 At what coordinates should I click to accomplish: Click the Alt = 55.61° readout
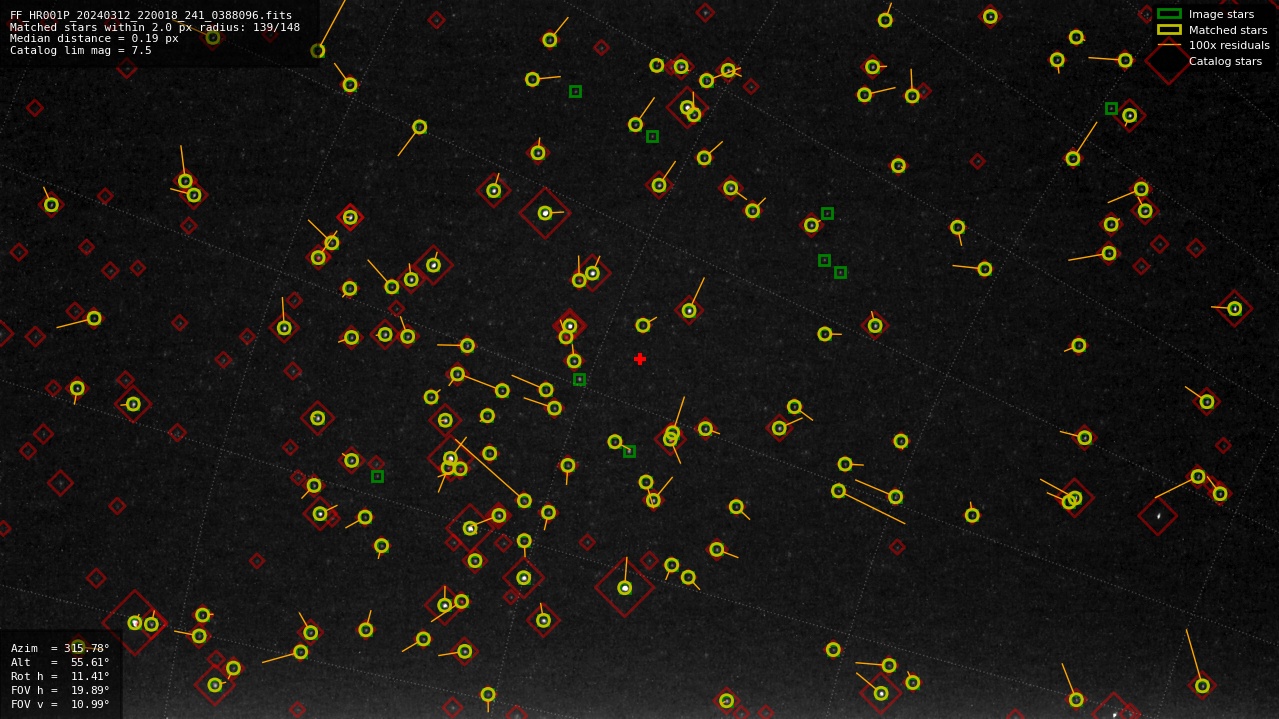(60, 662)
